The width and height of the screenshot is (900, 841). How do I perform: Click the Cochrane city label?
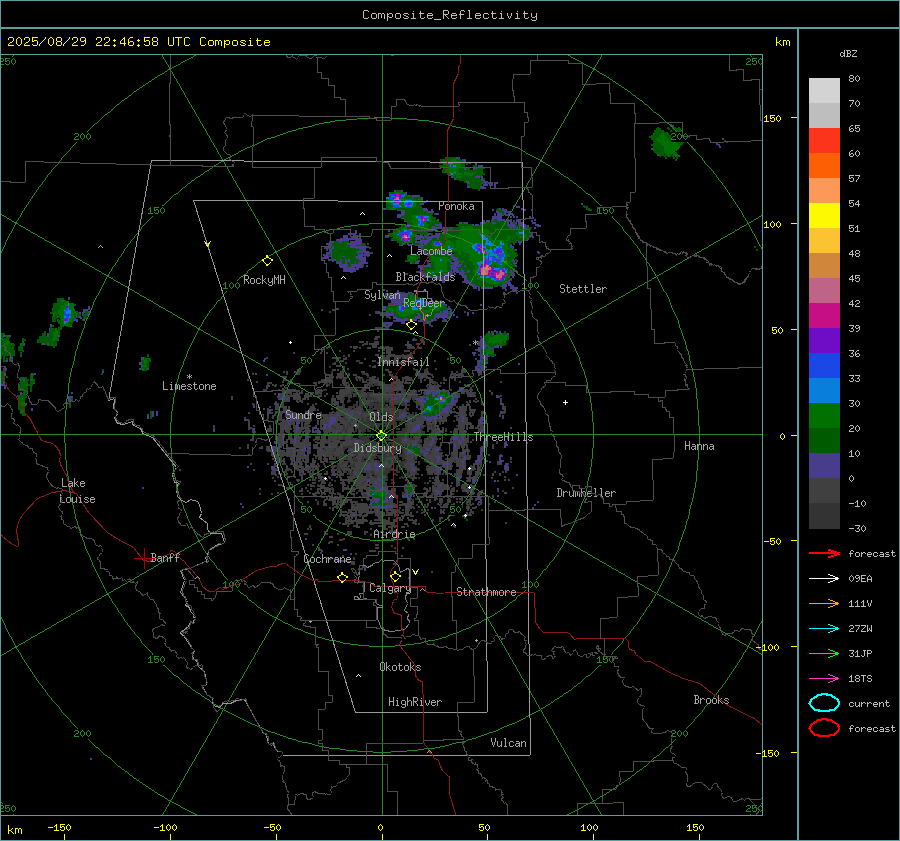coord(327,559)
